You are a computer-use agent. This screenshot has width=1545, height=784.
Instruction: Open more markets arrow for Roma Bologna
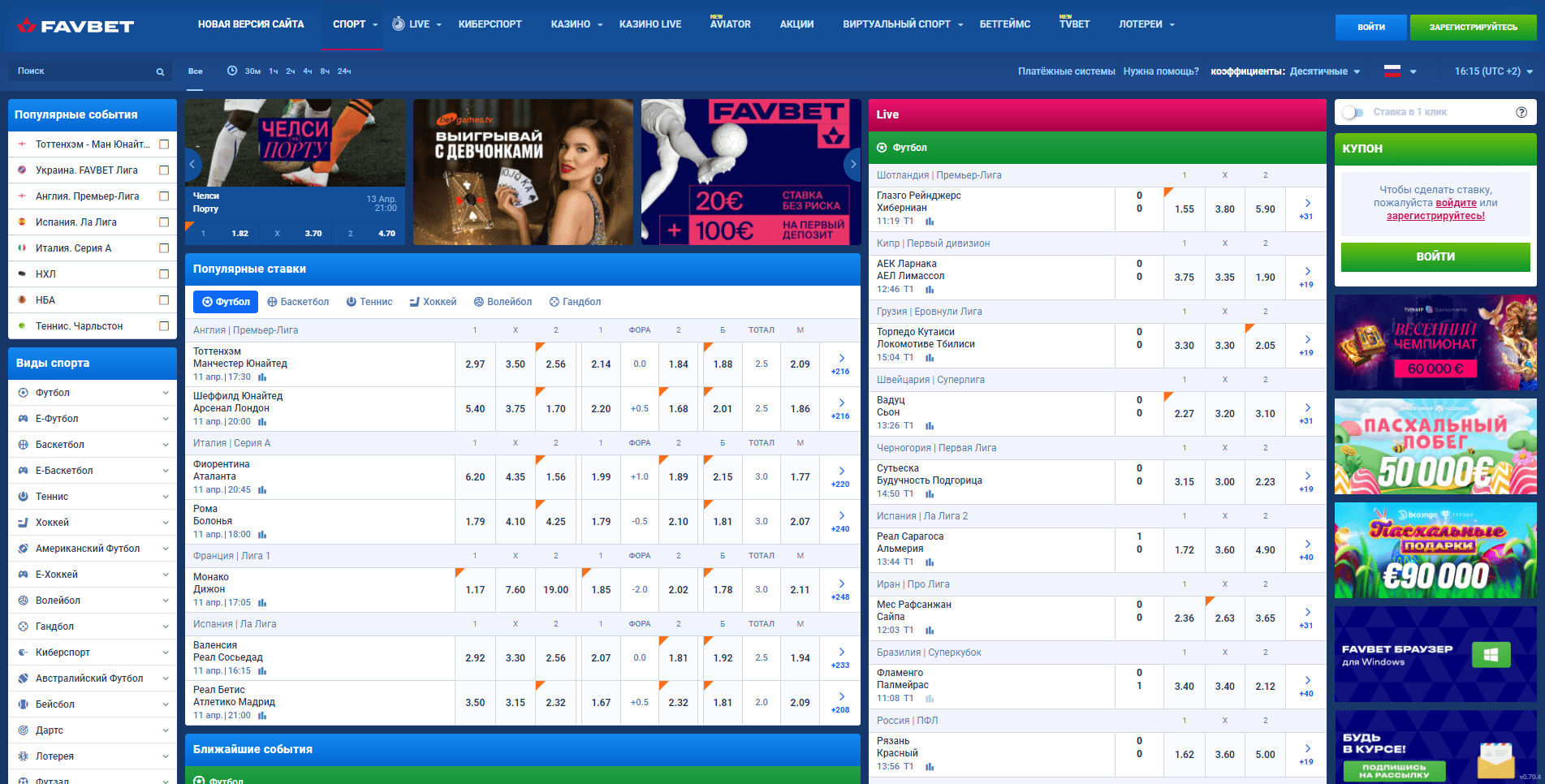(x=841, y=515)
